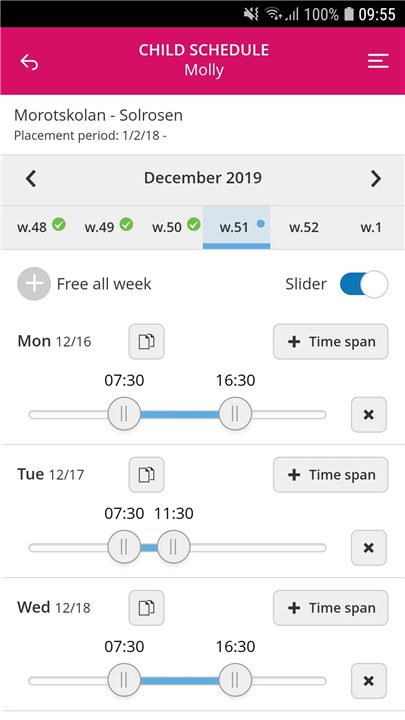The height and width of the screenshot is (720, 405).
Task: Select week w.49 tab
Action: point(108,227)
